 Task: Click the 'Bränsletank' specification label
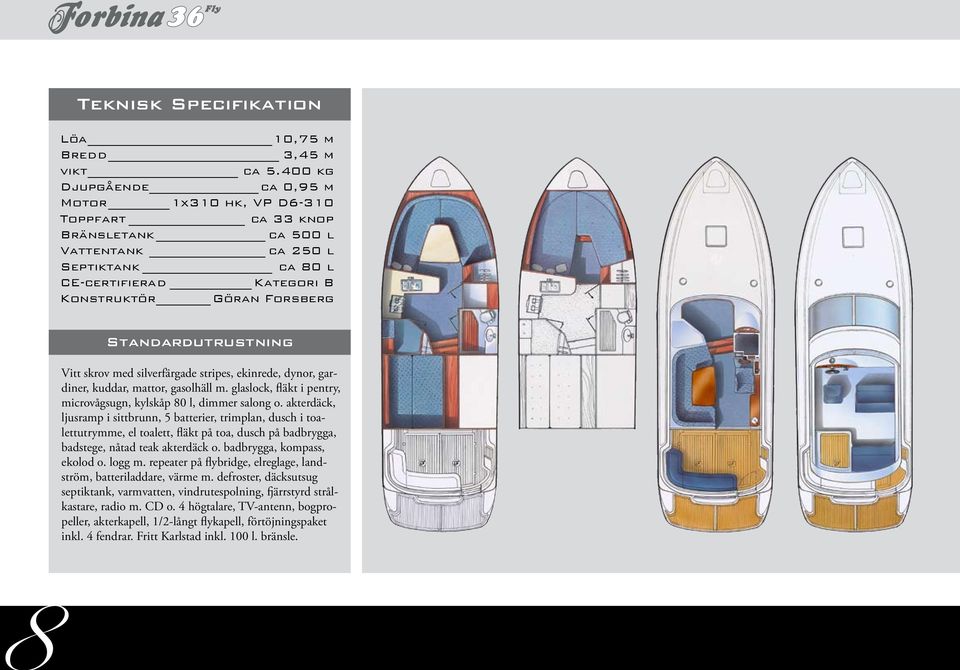tap(108, 235)
